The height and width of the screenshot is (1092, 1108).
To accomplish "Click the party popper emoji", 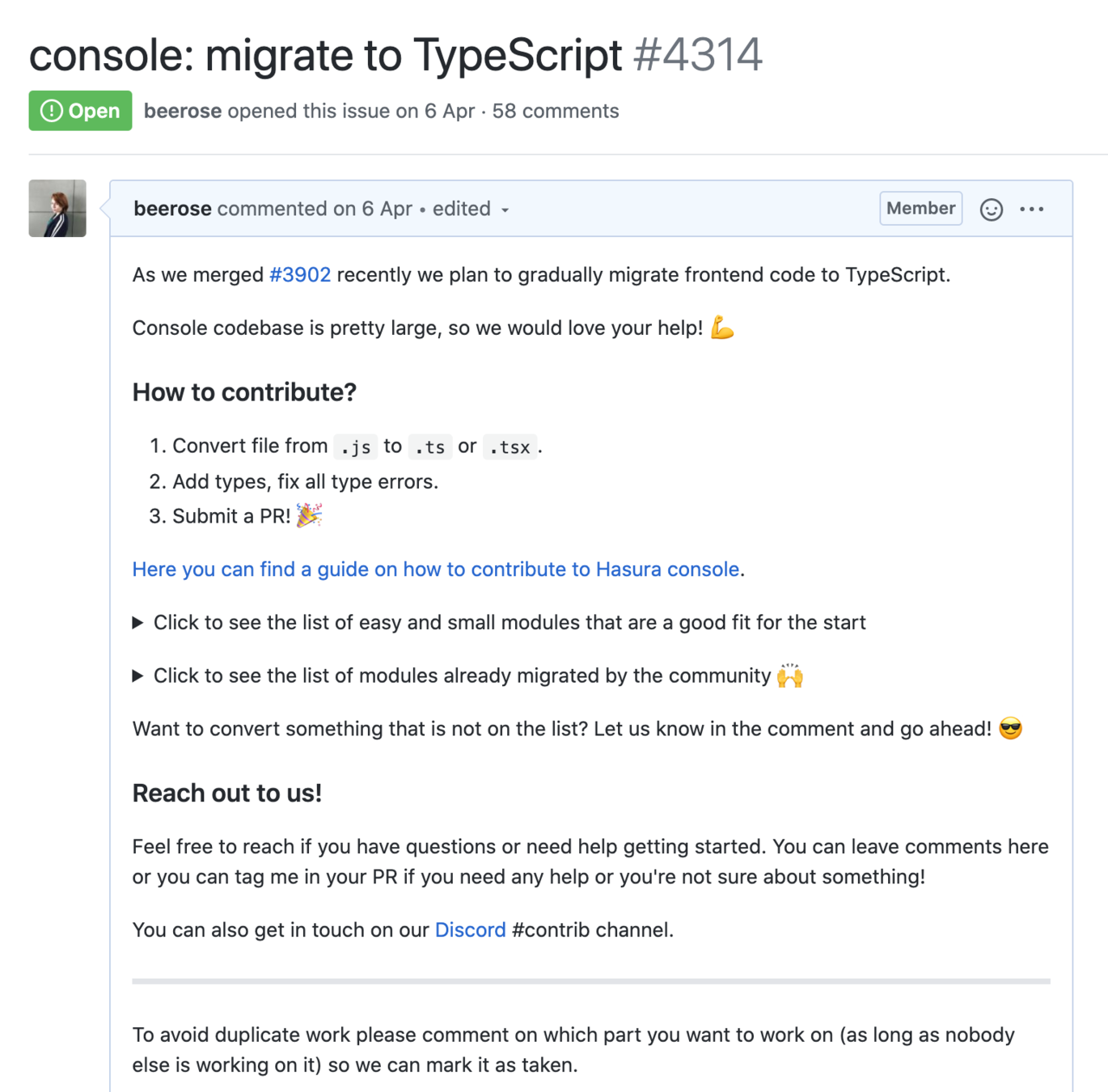I will 309,515.
